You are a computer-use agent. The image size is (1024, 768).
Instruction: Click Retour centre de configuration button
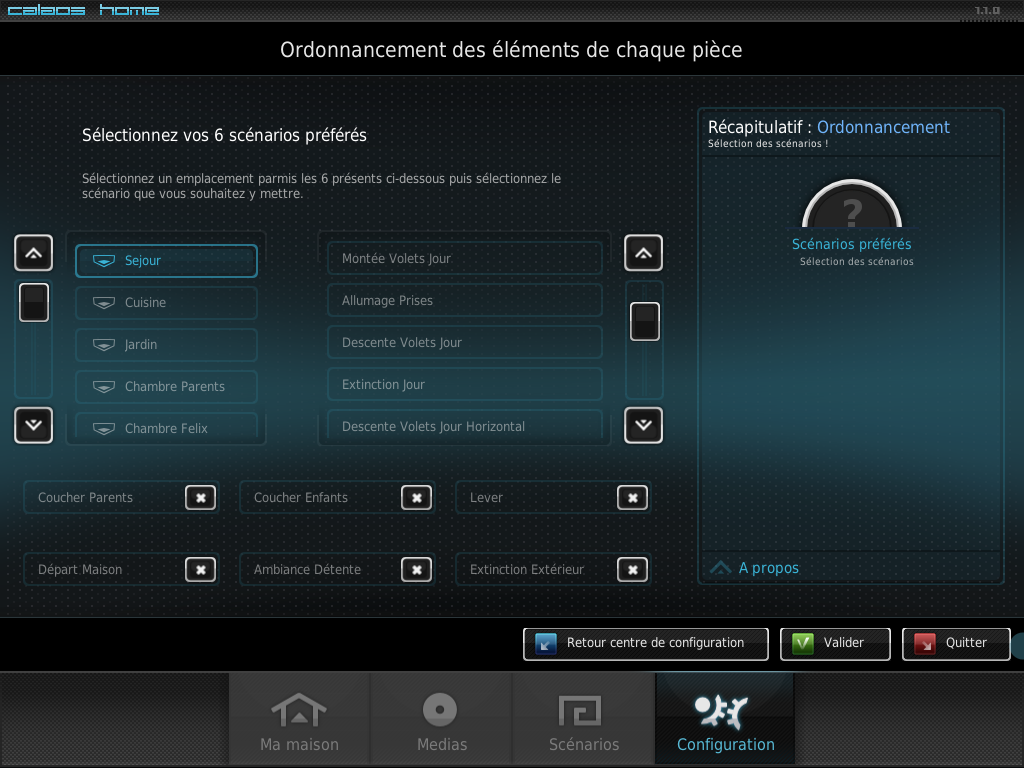click(646, 644)
